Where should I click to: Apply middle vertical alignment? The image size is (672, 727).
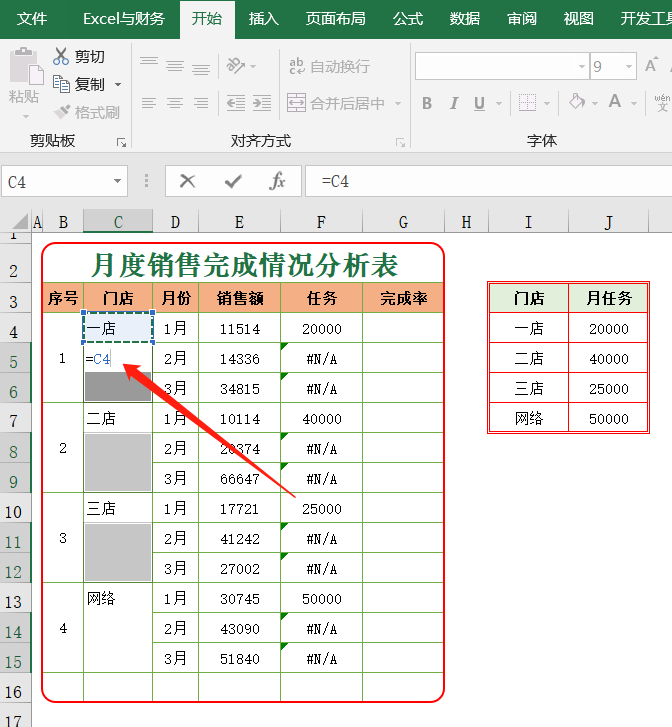[x=175, y=65]
